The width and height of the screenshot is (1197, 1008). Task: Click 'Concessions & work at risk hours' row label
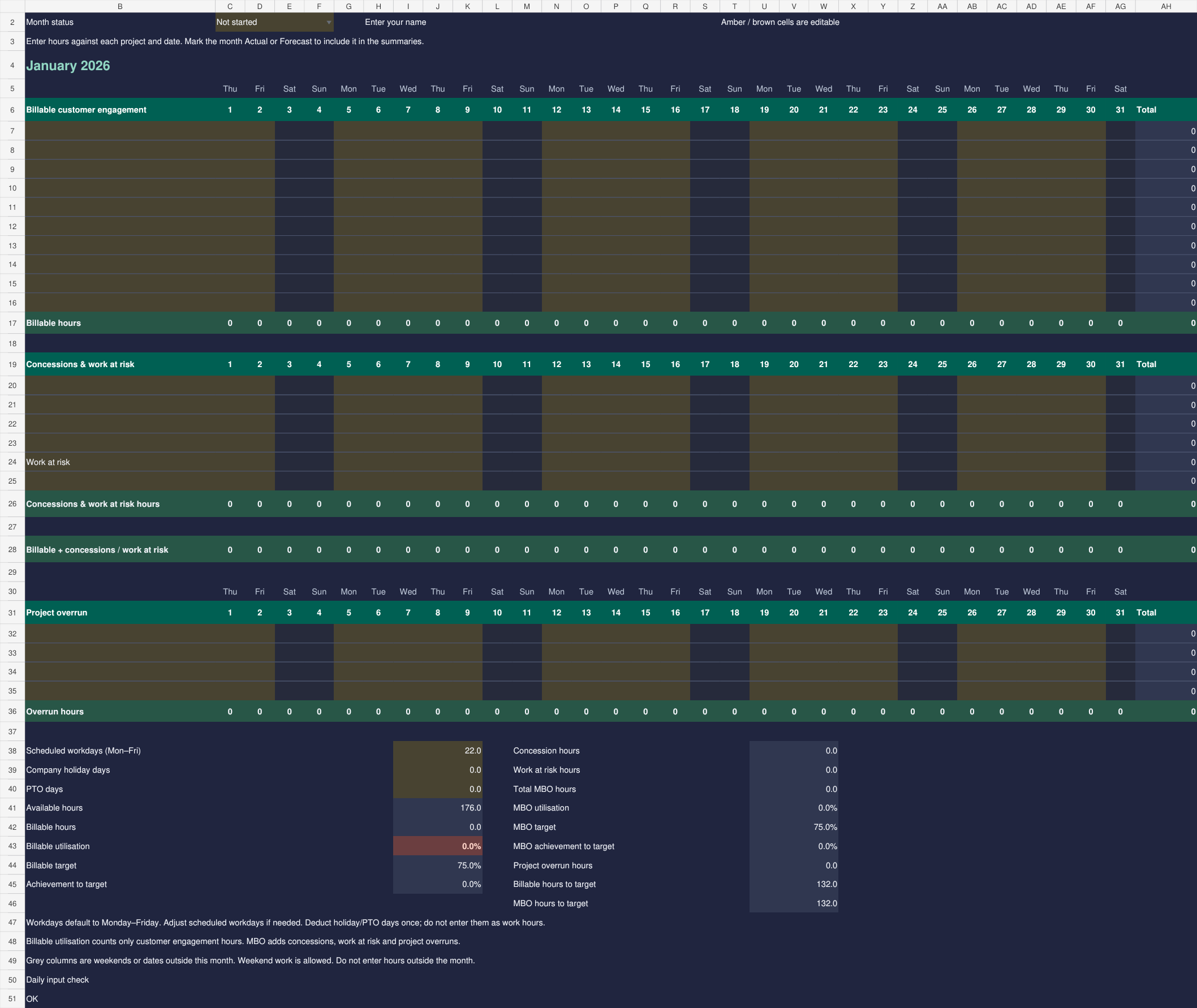pyautogui.click(x=93, y=504)
